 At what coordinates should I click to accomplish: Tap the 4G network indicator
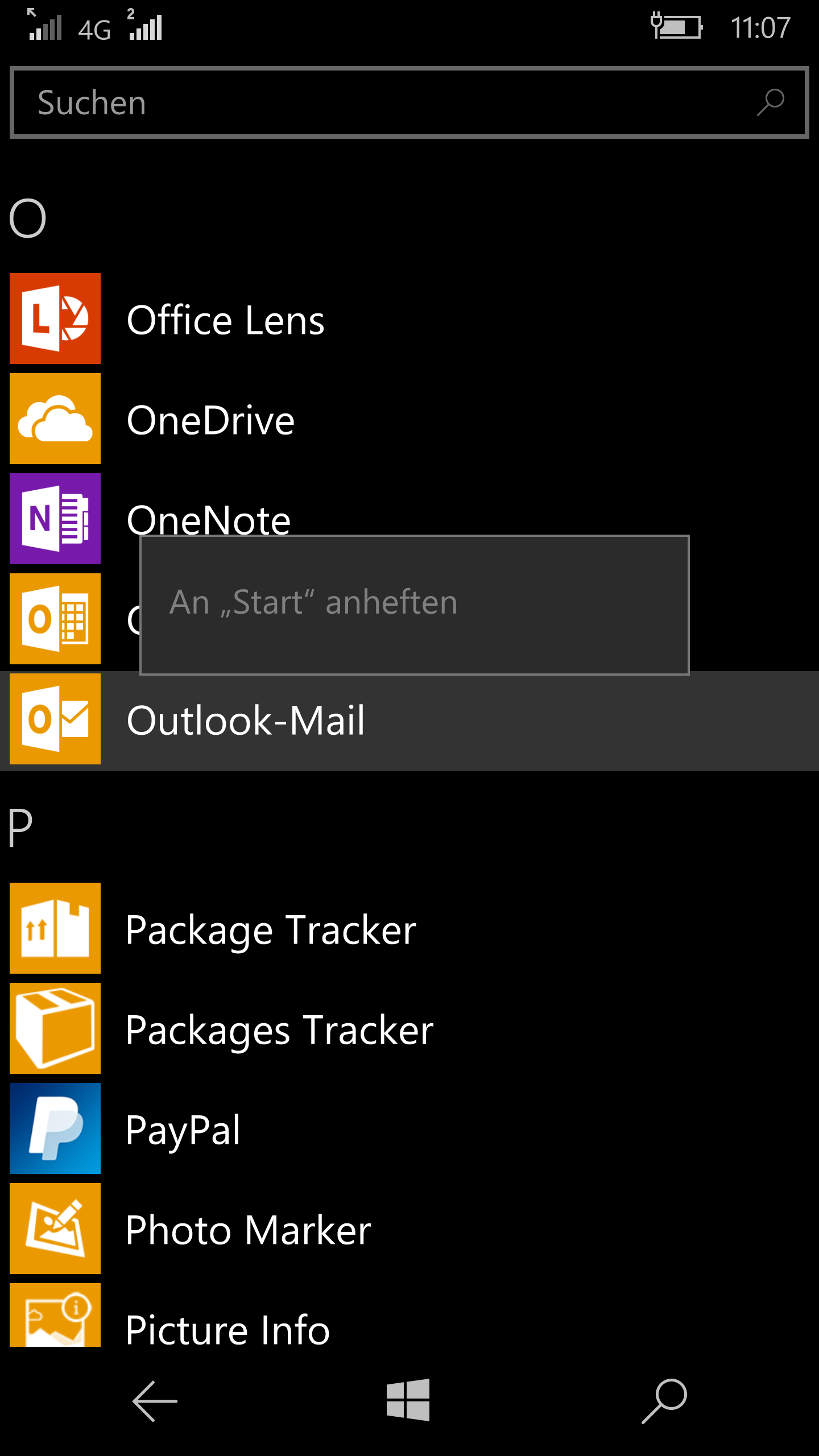94,30
